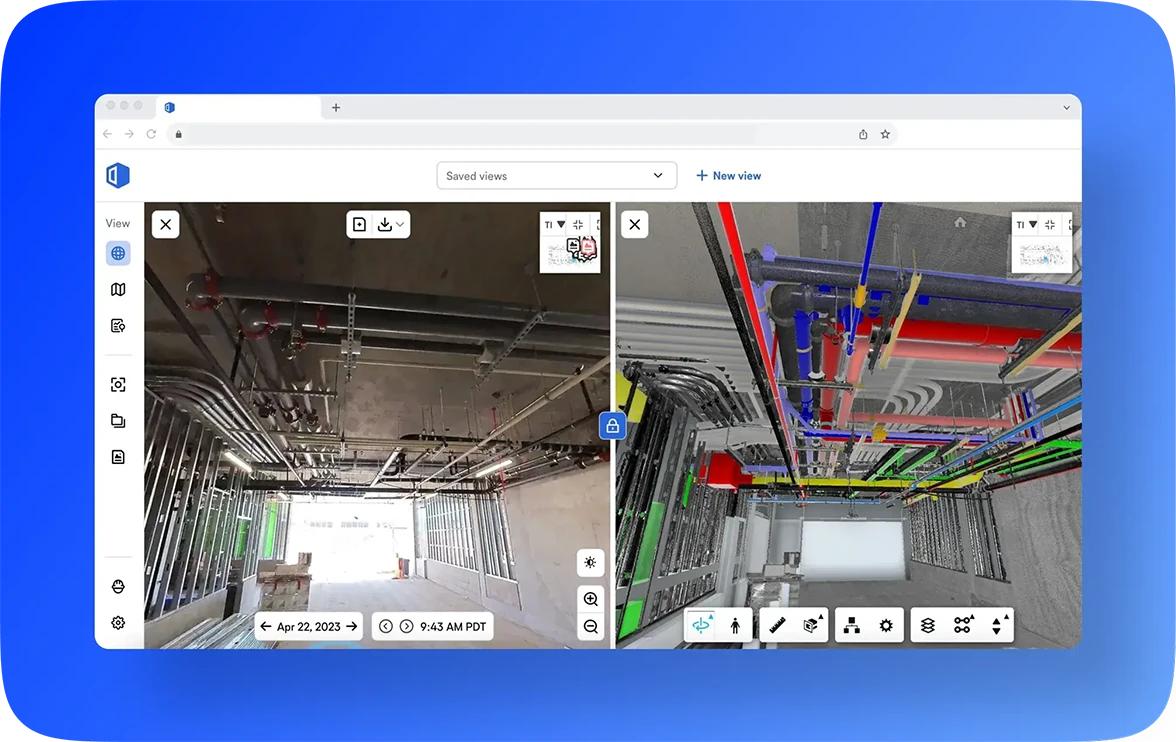Select the globe 360 view icon
The height and width of the screenshot is (742, 1176).
click(x=118, y=253)
